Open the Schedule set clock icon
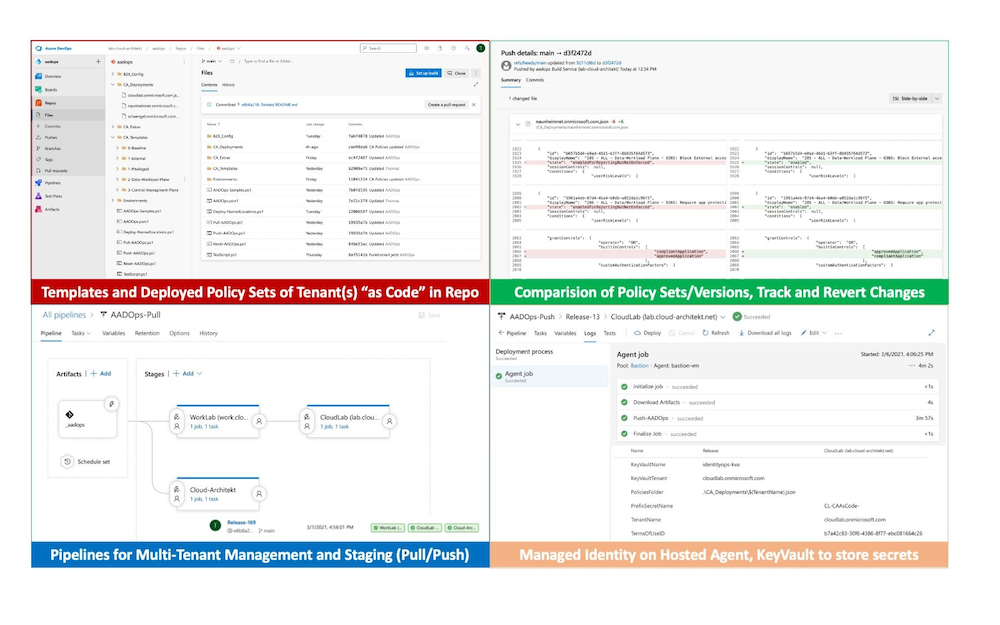Viewport: 1000px width, 625px height. tap(67, 461)
